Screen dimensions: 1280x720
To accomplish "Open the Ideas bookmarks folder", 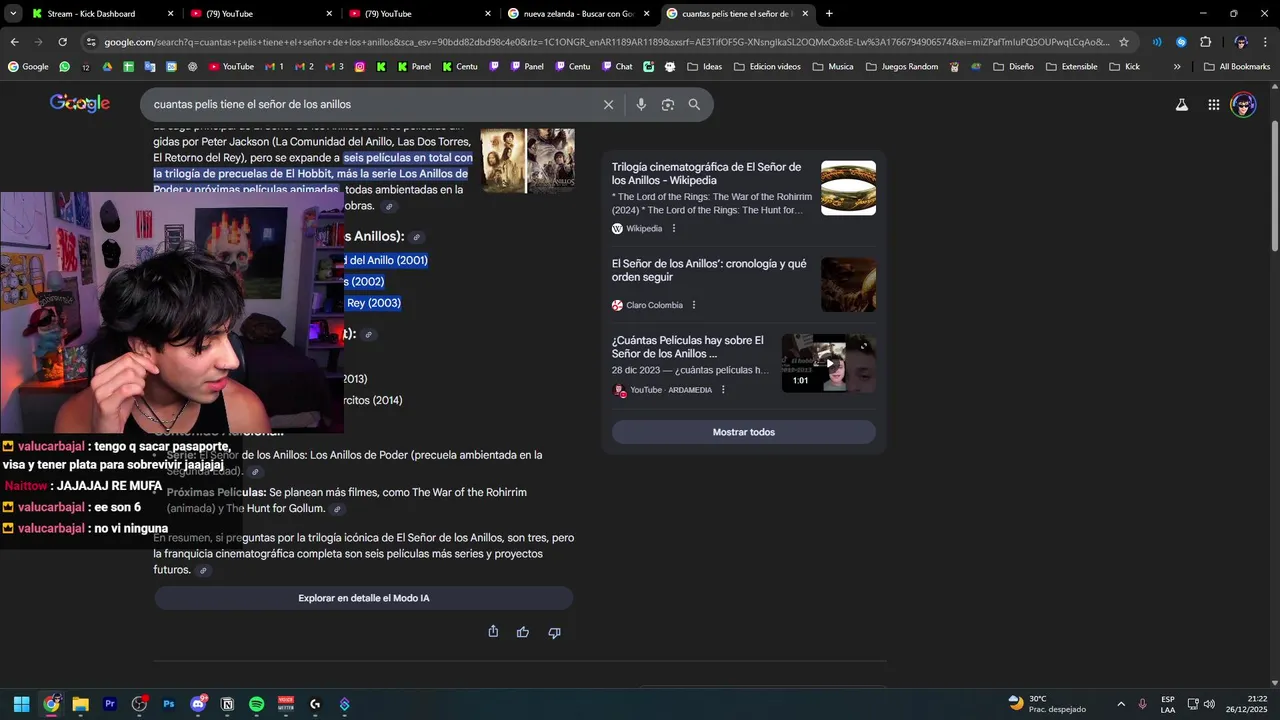I will pos(704,67).
